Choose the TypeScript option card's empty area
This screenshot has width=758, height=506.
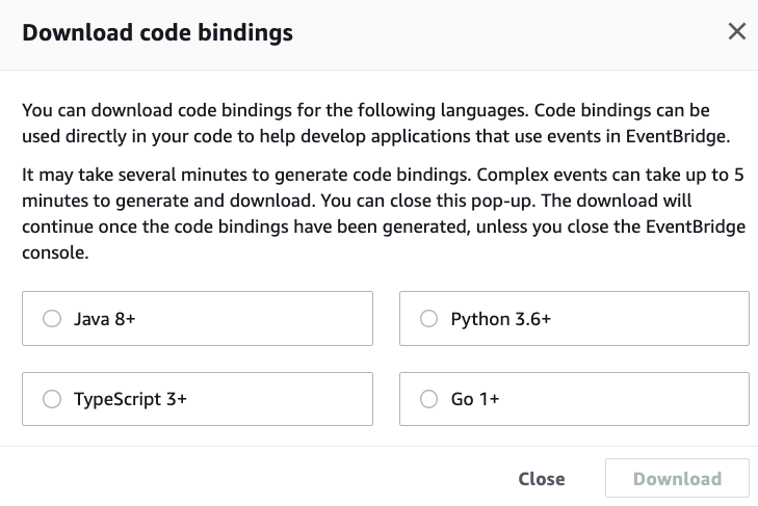290,399
